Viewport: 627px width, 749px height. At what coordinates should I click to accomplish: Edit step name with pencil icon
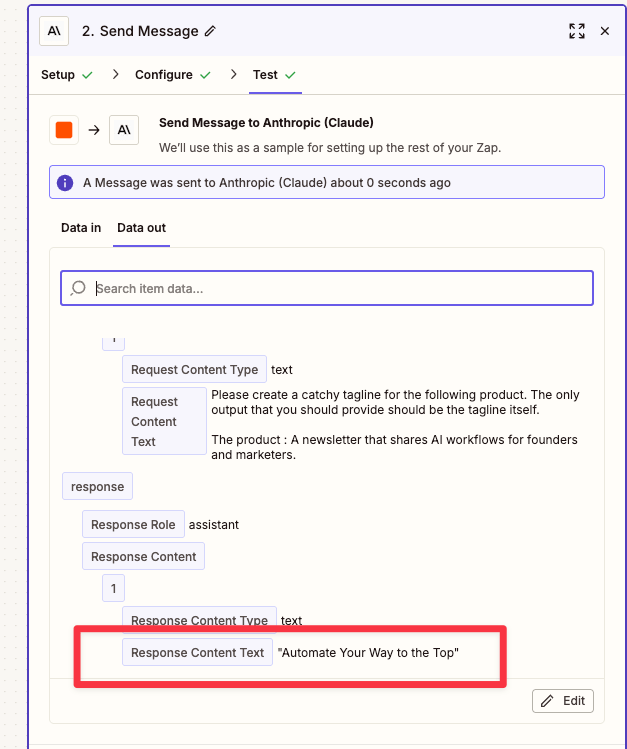(x=210, y=32)
